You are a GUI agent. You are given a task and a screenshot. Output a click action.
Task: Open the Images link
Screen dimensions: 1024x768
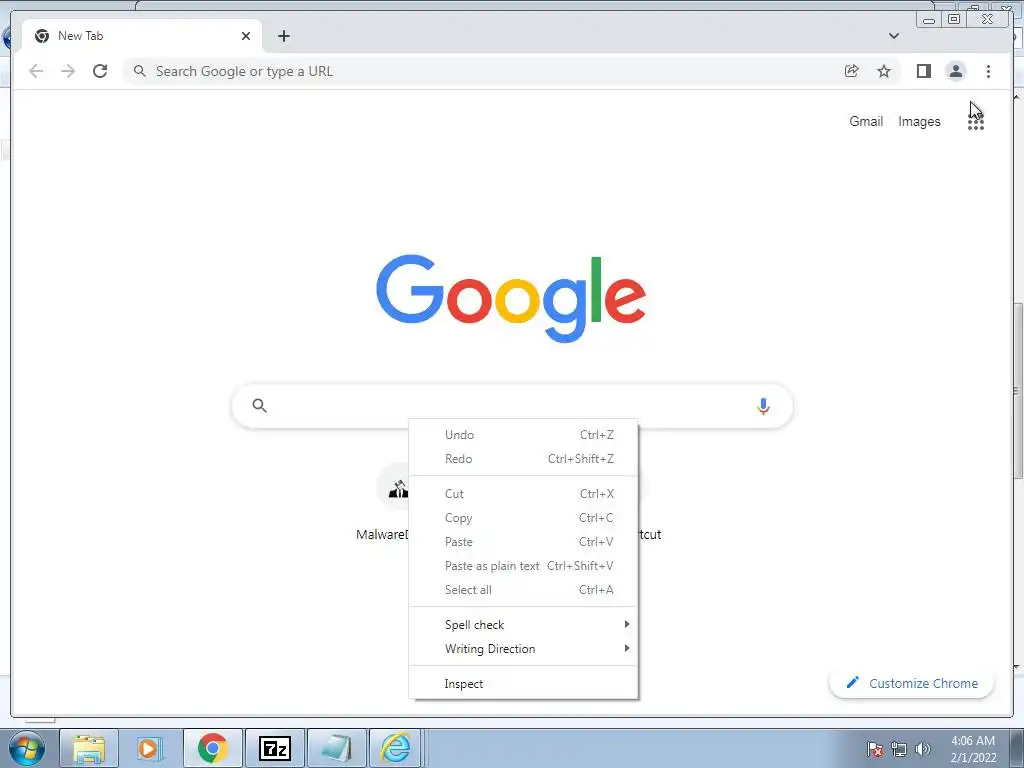pyautogui.click(x=919, y=121)
